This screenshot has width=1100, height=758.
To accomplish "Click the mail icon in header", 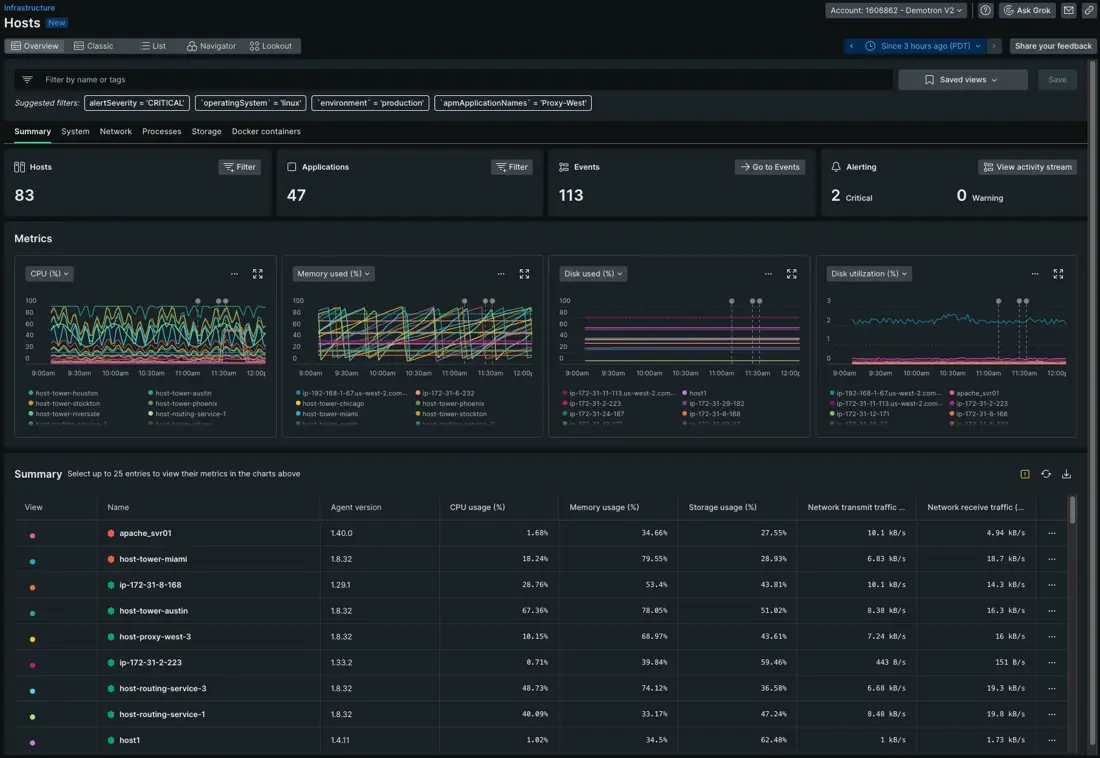I will pyautogui.click(x=1068, y=10).
